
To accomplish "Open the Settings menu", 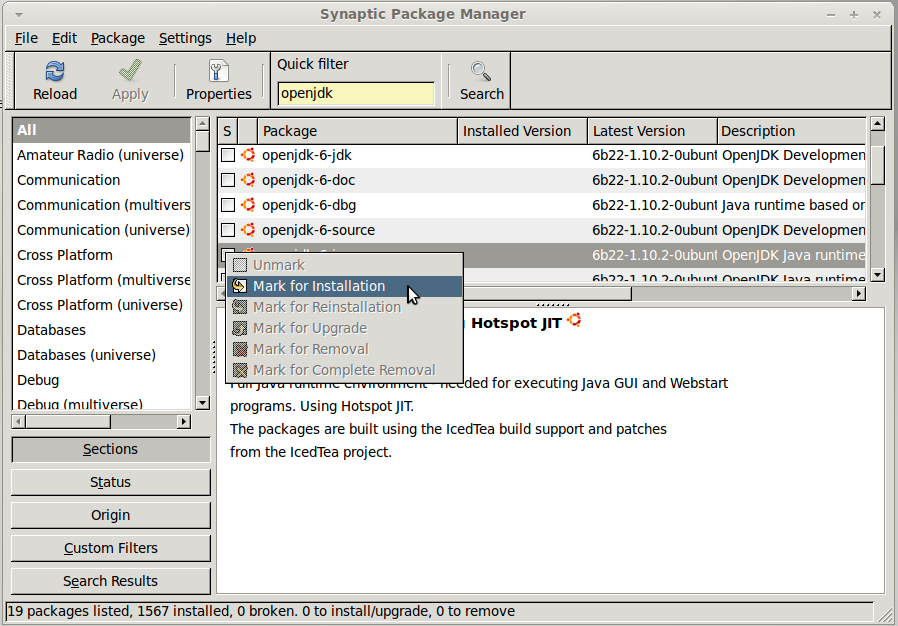I will (x=185, y=38).
